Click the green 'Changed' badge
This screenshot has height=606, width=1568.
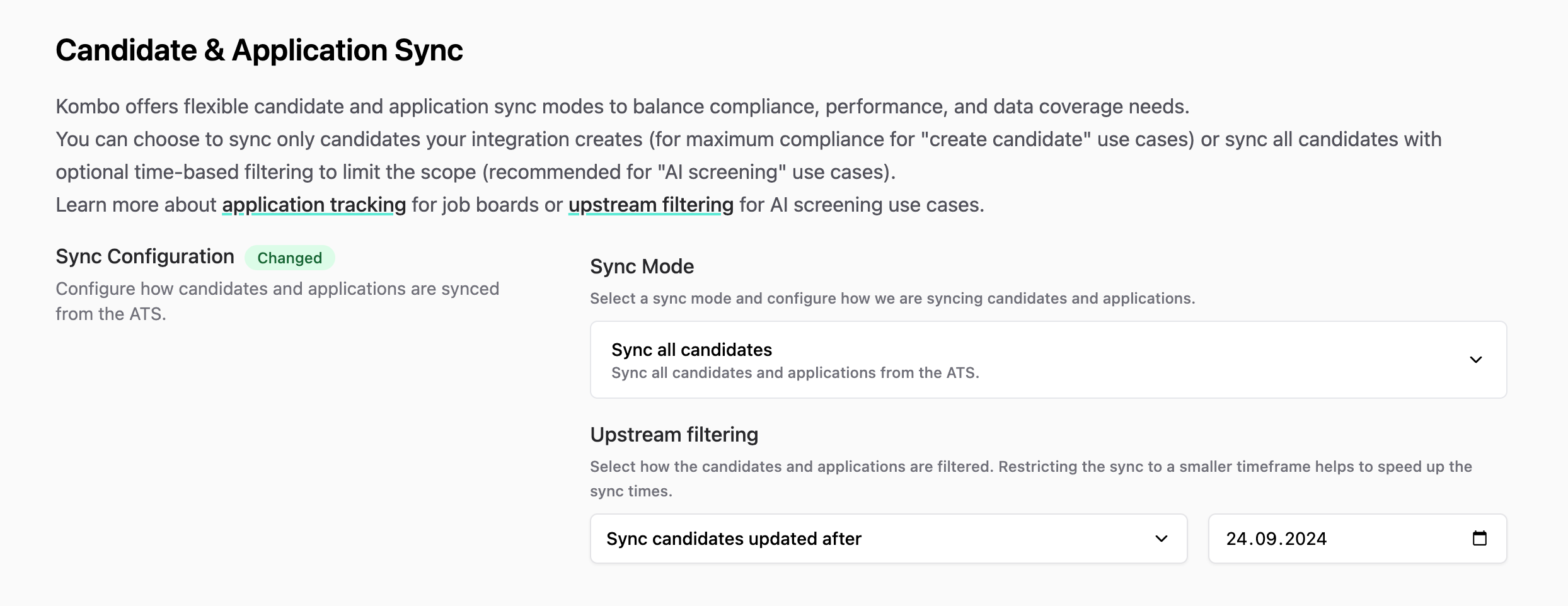point(289,258)
